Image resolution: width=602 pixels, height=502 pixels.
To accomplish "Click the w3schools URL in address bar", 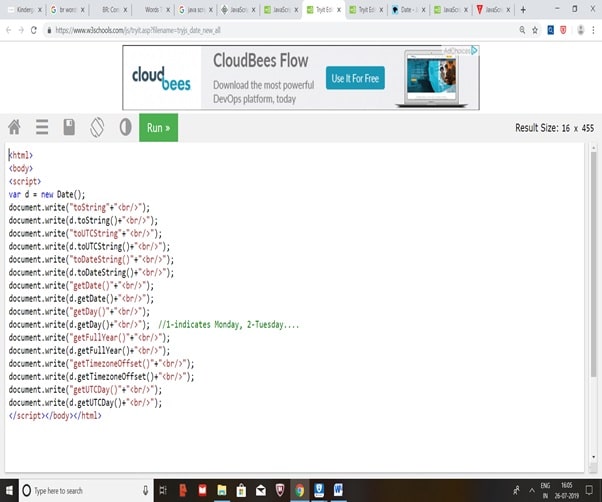I will [x=138, y=30].
